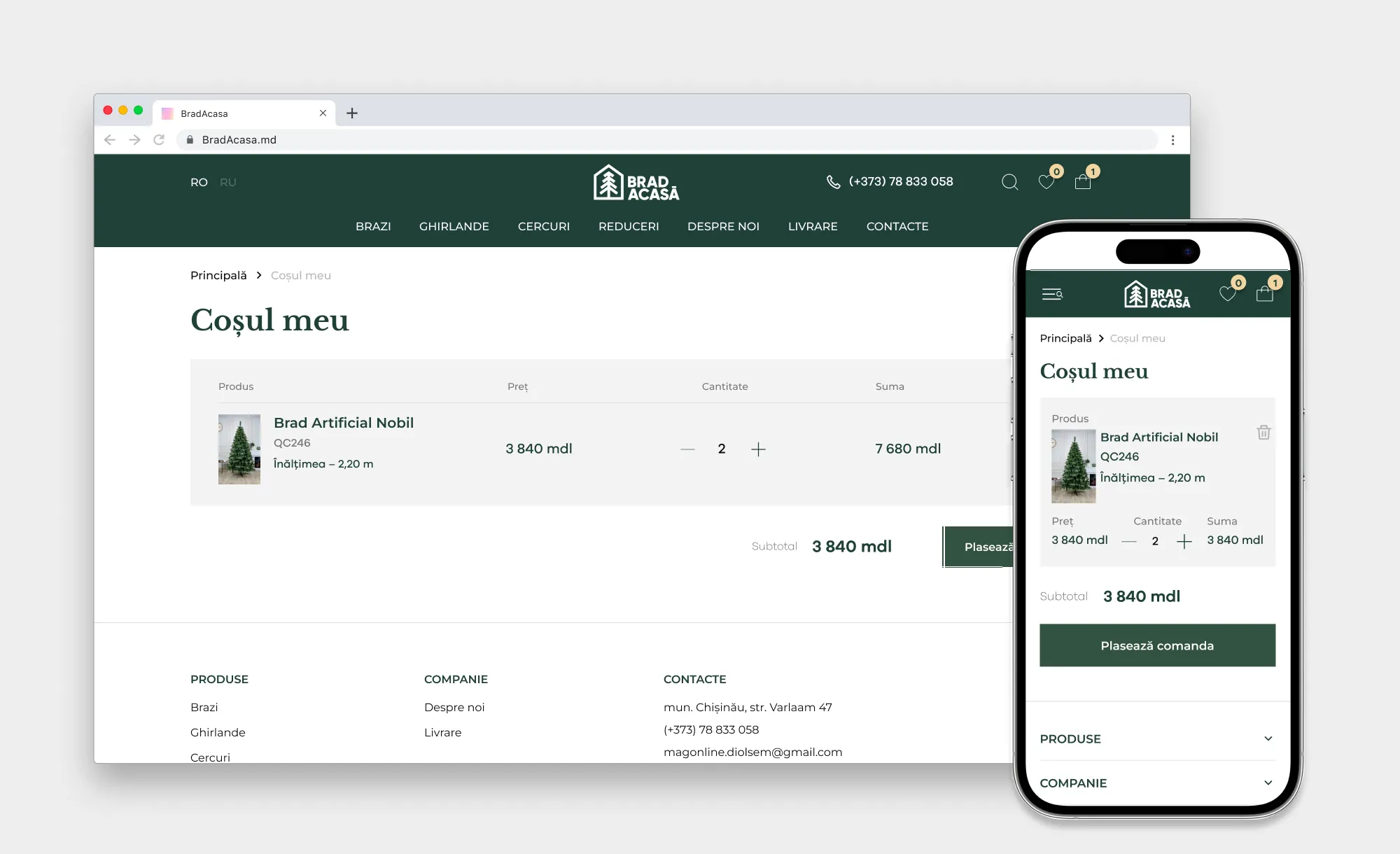This screenshot has height=854, width=1400.
Task: Expand the PRODUSE footer section on mobile
Action: point(1157,739)
